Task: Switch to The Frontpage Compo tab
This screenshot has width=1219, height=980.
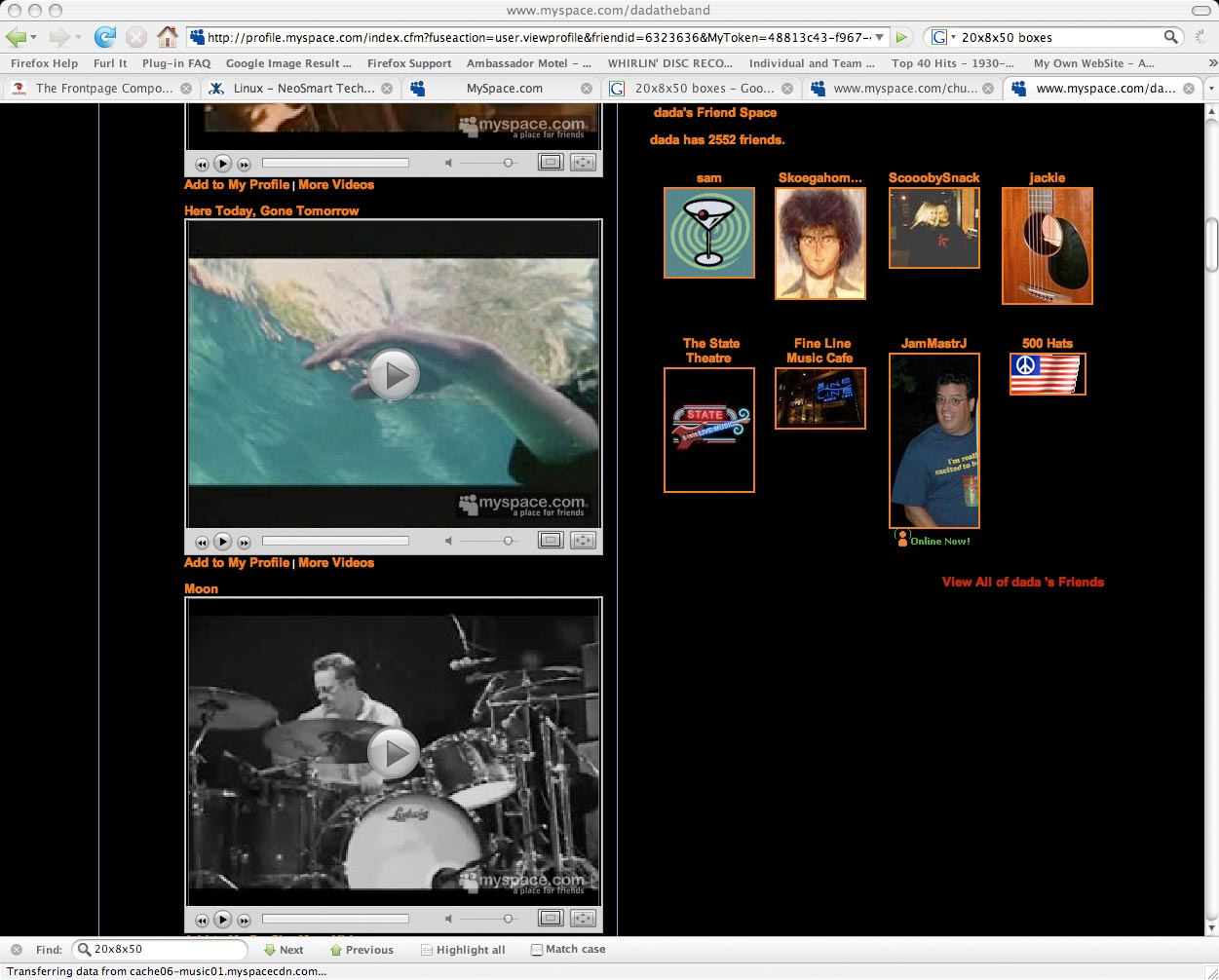Action: [x=101, y=88]
